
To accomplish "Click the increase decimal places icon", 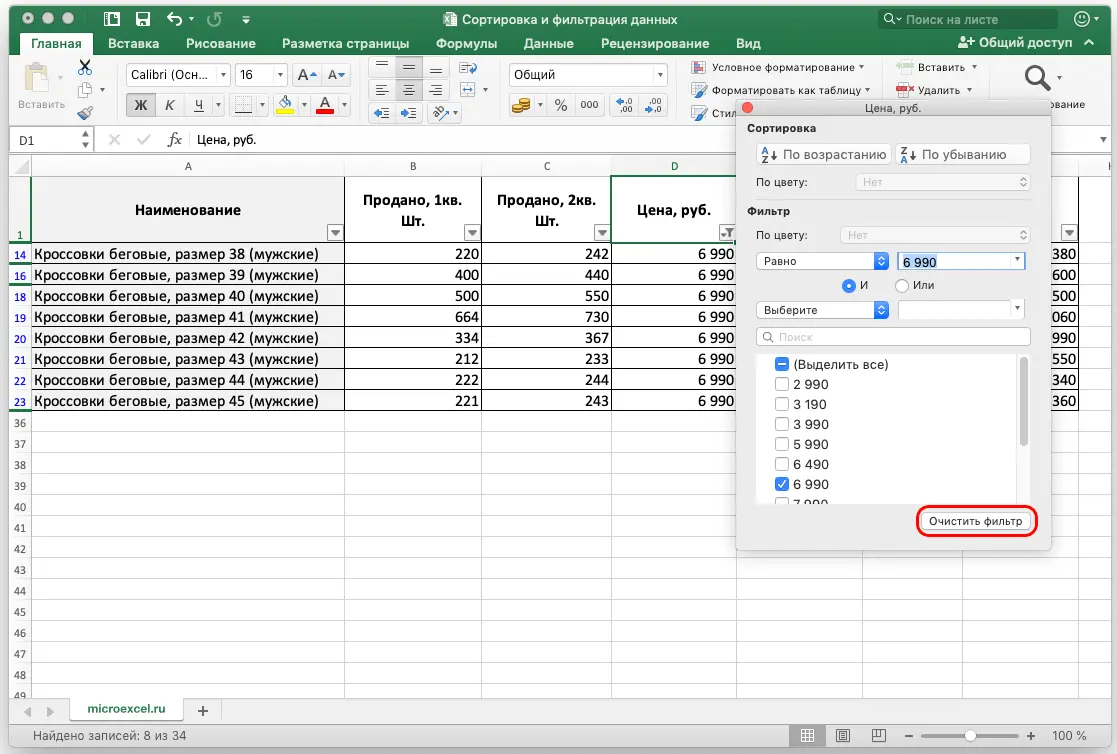I will [x=624, y=105].
